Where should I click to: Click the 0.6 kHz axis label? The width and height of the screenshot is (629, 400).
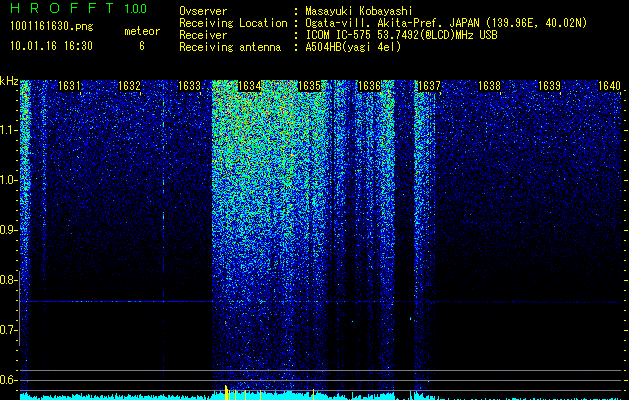8,380
